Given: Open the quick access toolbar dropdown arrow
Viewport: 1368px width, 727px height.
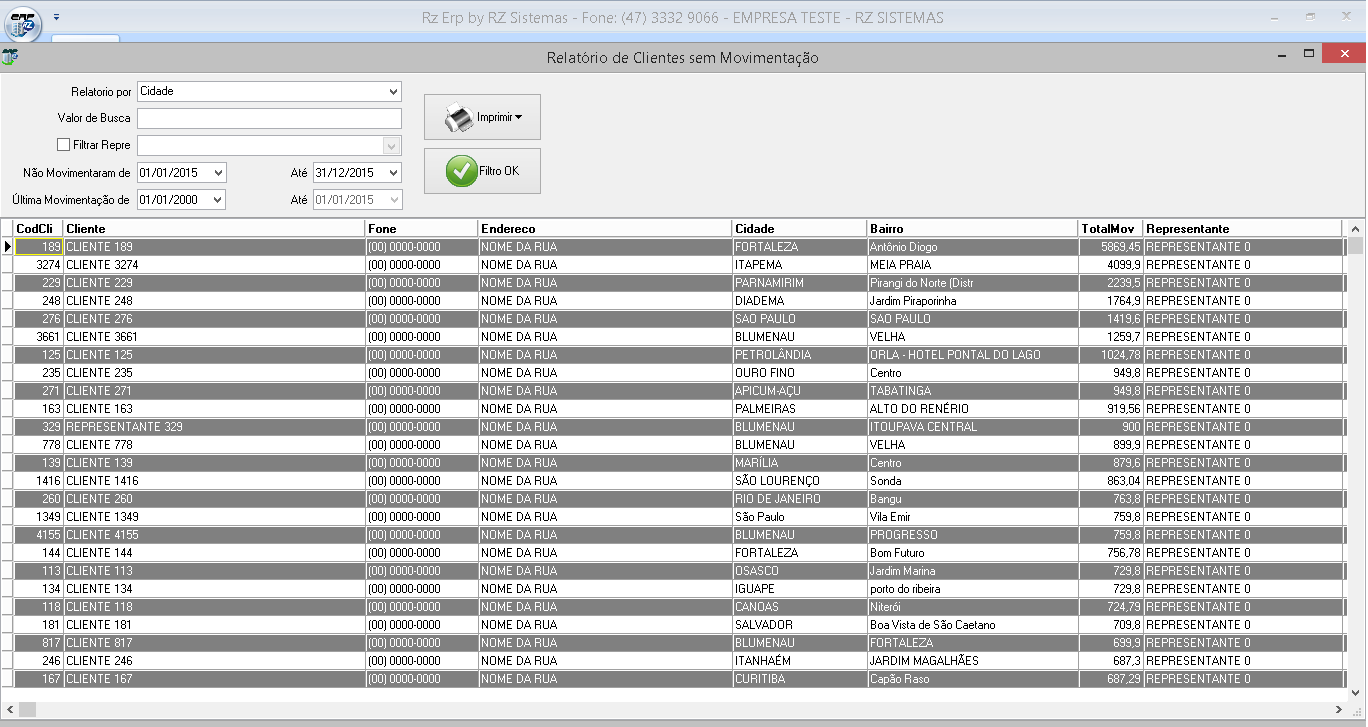Looking at the screenshot, I should (x=57, y=17).
